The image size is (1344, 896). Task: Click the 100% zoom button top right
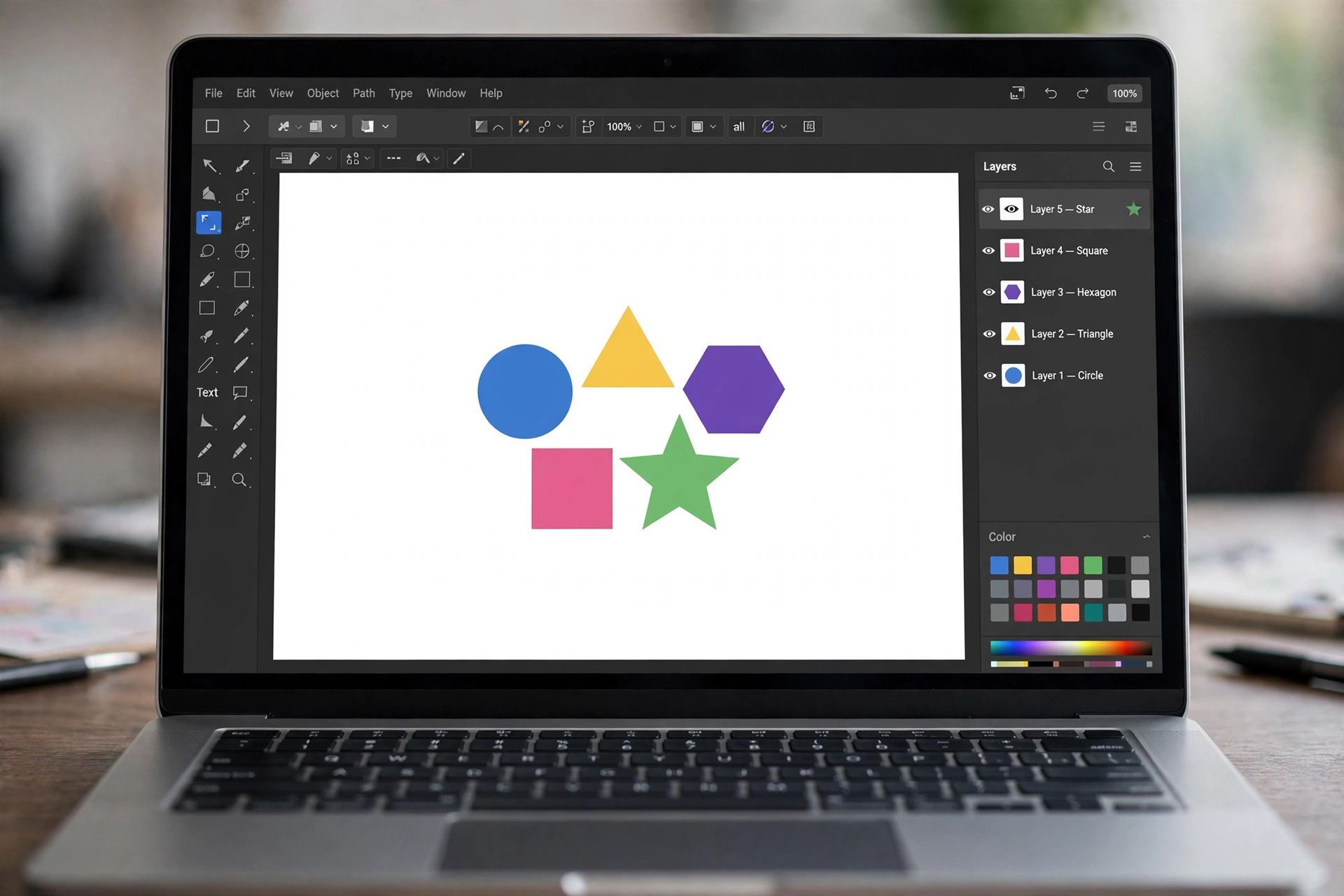[x=1125, y=93]
